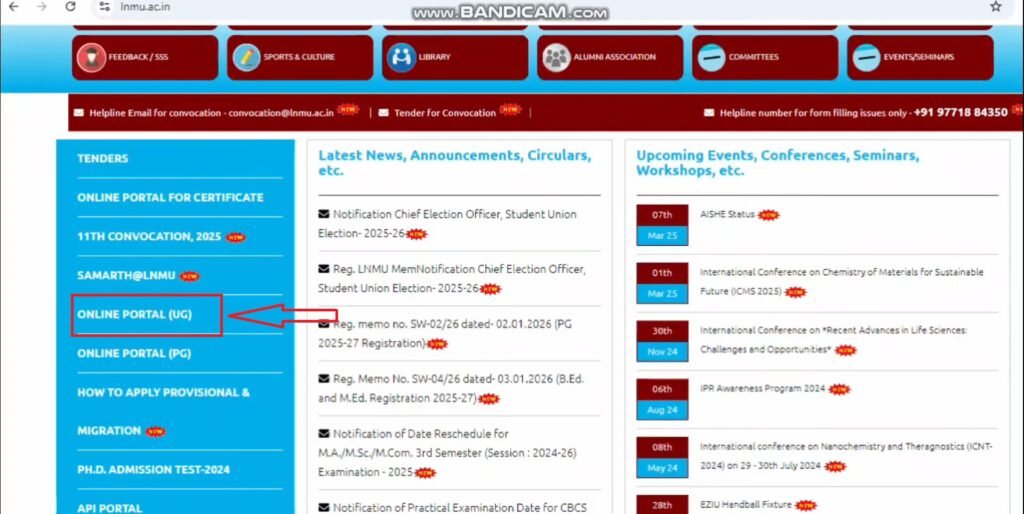Click envelope icon beside Date Reschedule notification
The width and height of the screenshot is (1024, 514).
324,434
